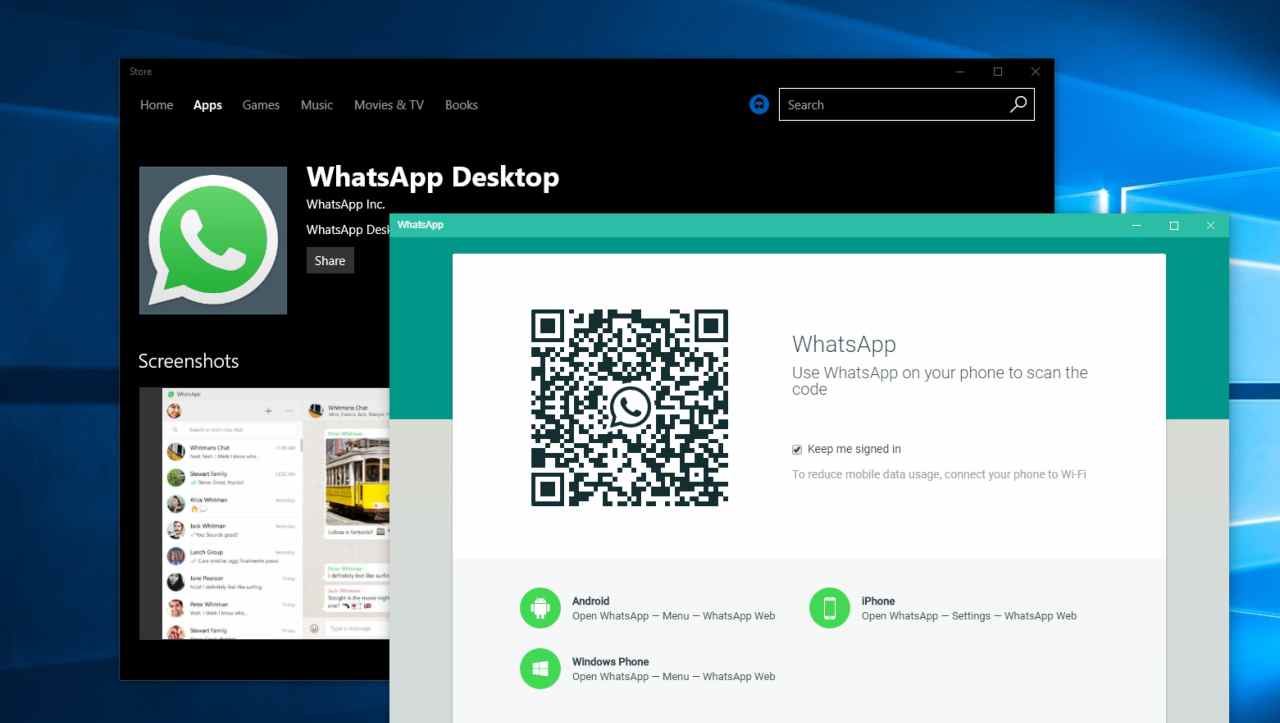Click the WhatsApp Desktop app logo
Image resolution: width=1280 pixels, height=723 pixels.
[x=213, y=241]
